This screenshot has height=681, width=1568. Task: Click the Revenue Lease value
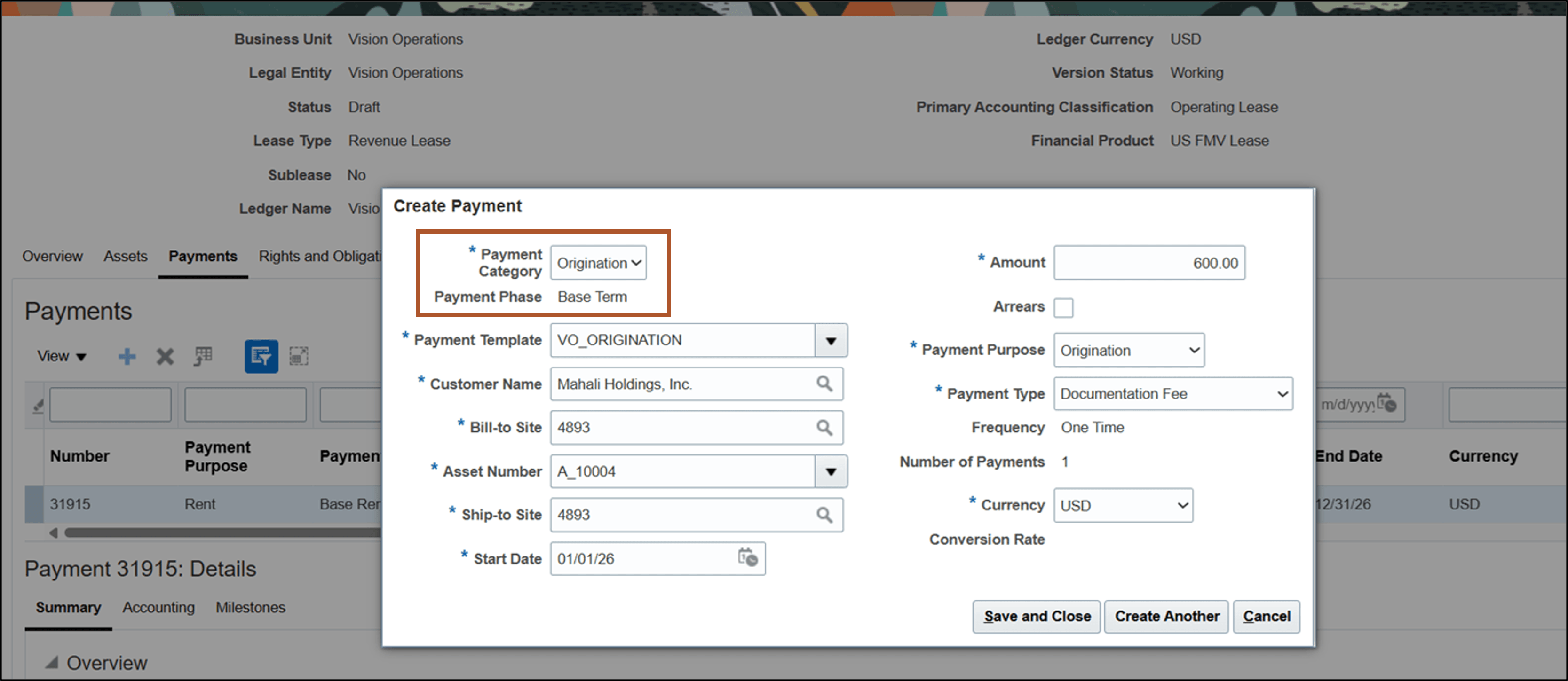[x=399, y=141]
